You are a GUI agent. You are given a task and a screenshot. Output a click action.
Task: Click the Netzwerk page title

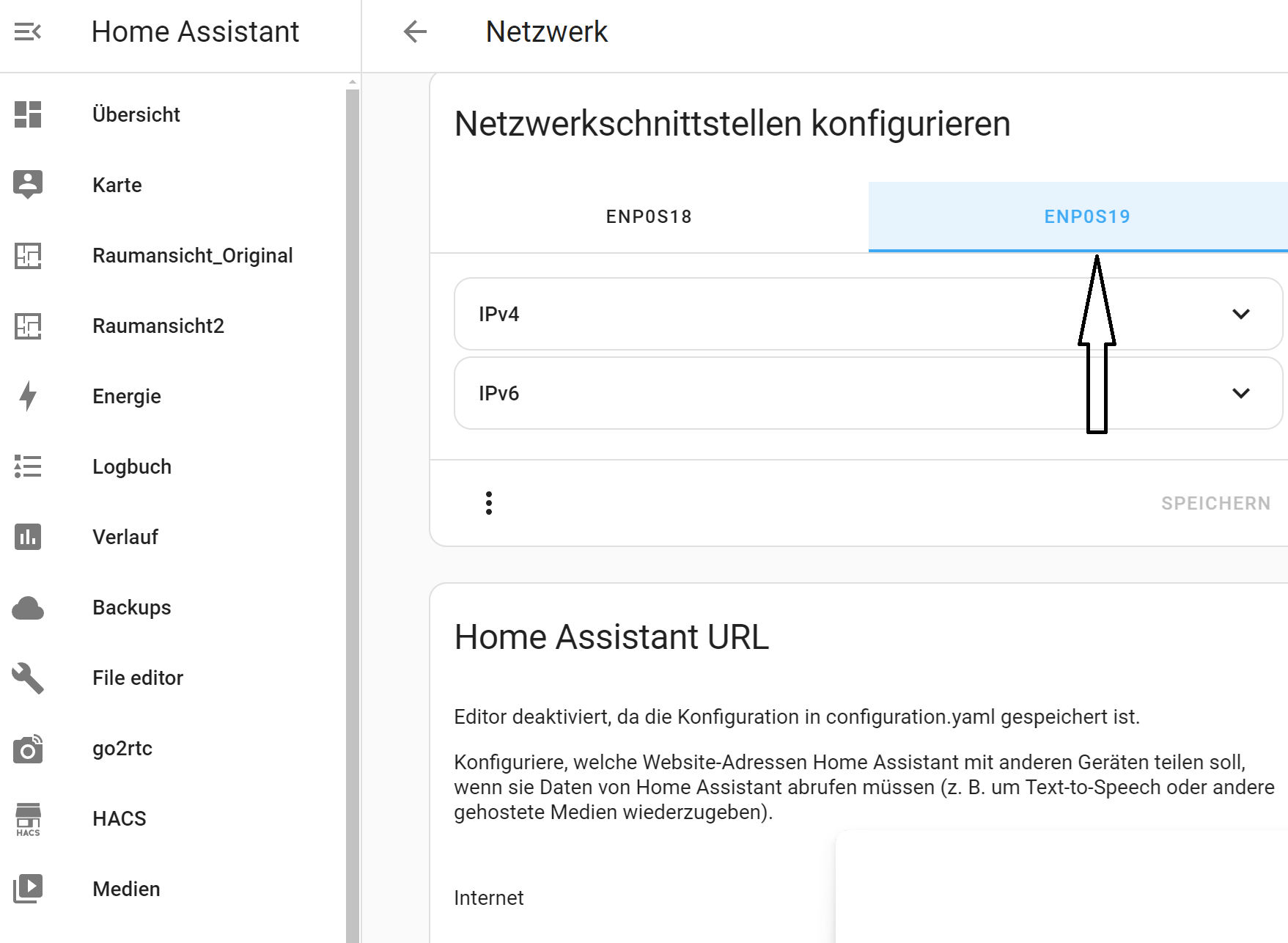click(547, 32)
